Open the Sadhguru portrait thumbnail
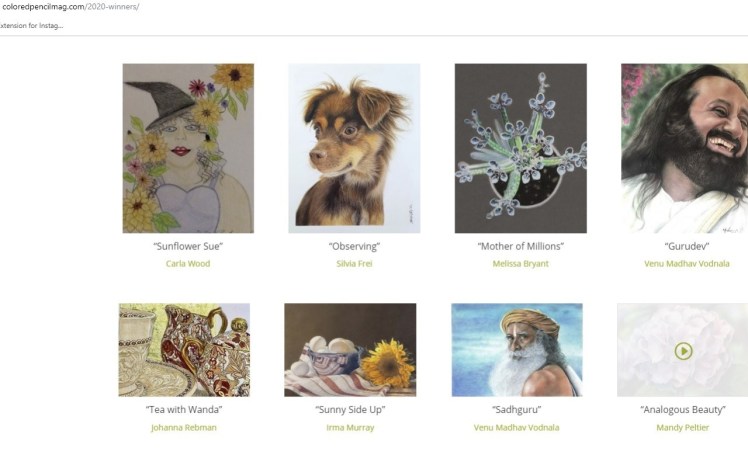Screen dimensions: 748x455 point(517,350)
